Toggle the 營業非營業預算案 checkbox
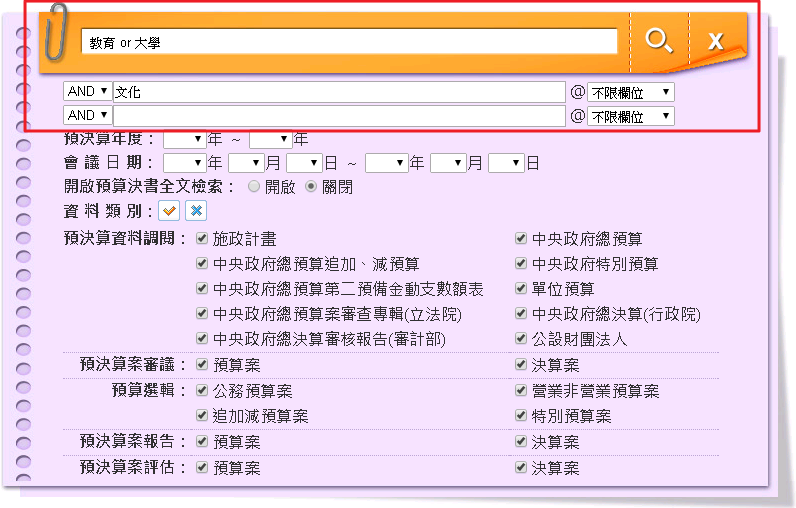 tap(521, 391)
